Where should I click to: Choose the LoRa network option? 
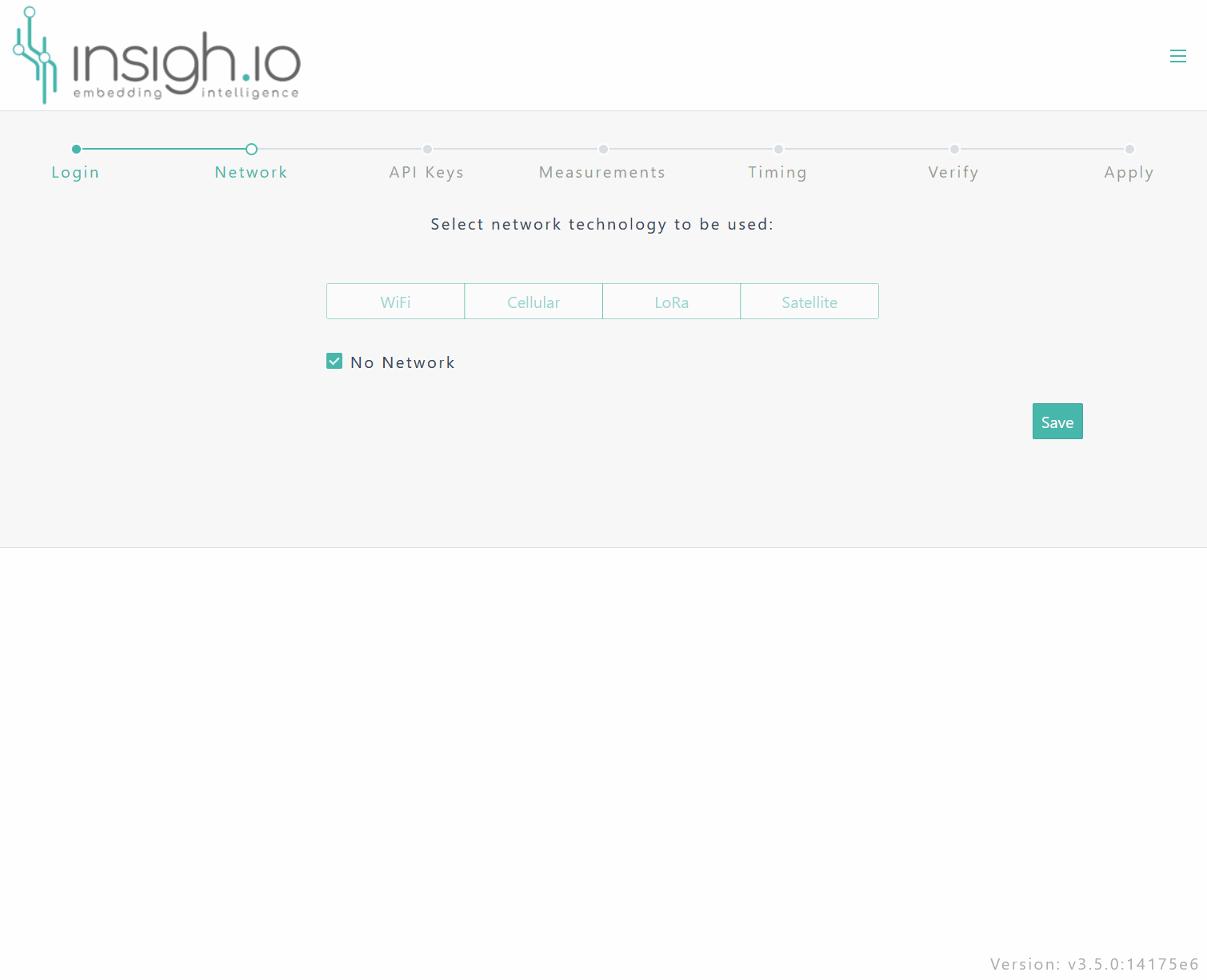click(x=671, y=302)
